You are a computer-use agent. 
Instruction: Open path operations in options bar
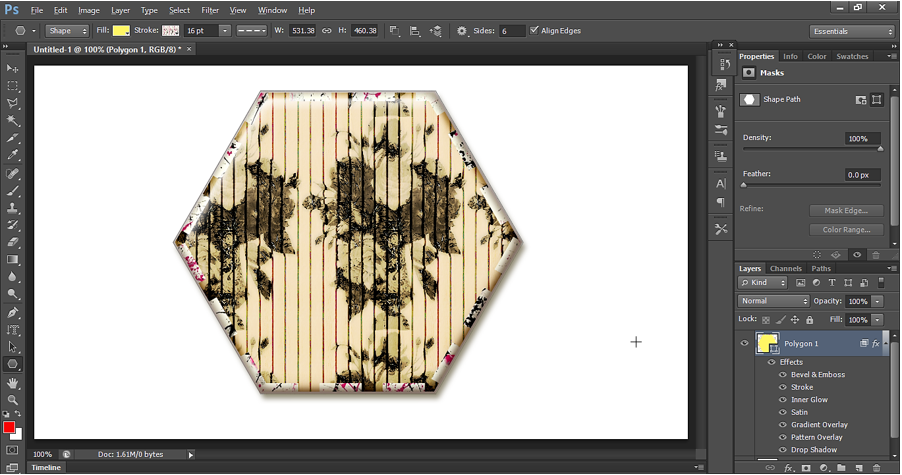click(395, 31)
